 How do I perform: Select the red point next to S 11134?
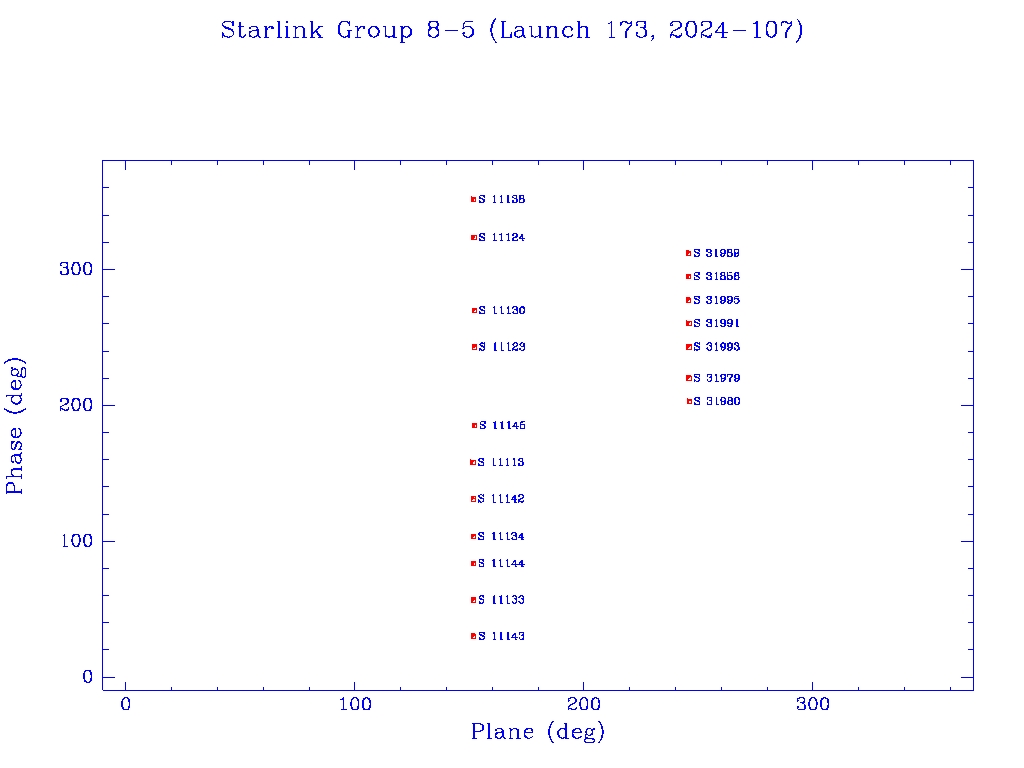(473, 537)
